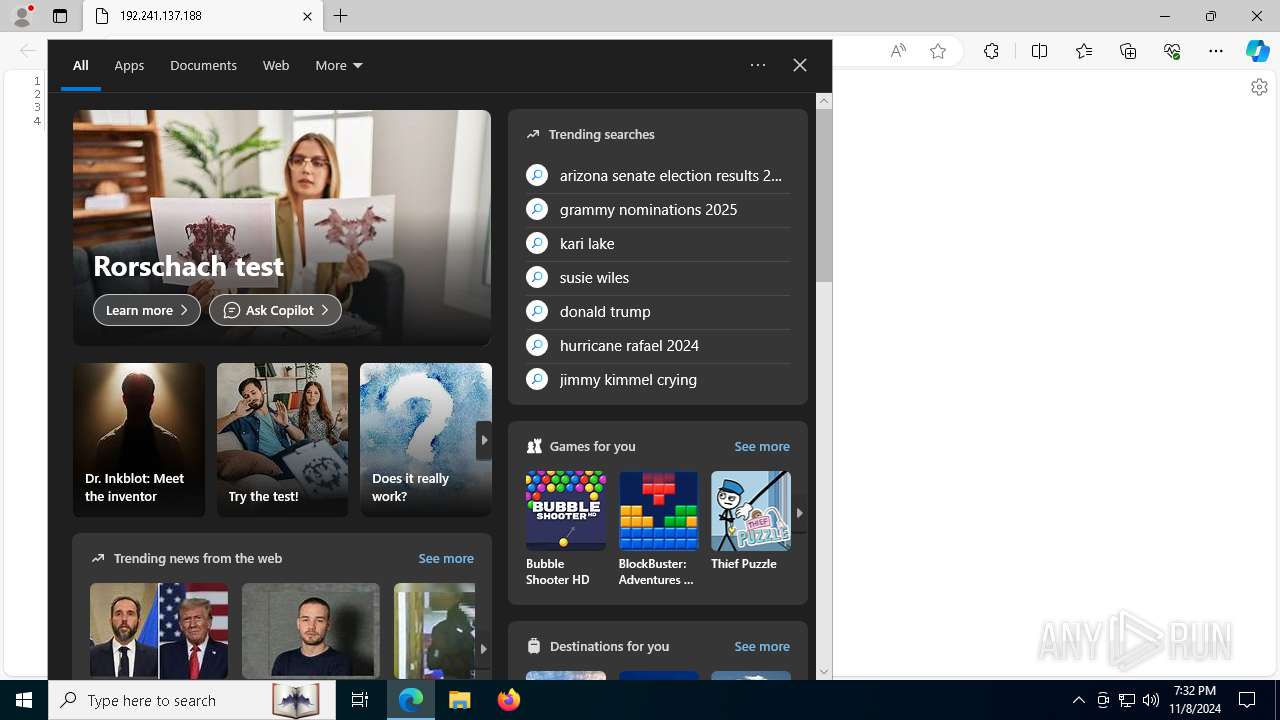The height and width of the screenshot is (720, 1280).
Task: Launch Firefox from the taskbar
Action: (508, 700)
